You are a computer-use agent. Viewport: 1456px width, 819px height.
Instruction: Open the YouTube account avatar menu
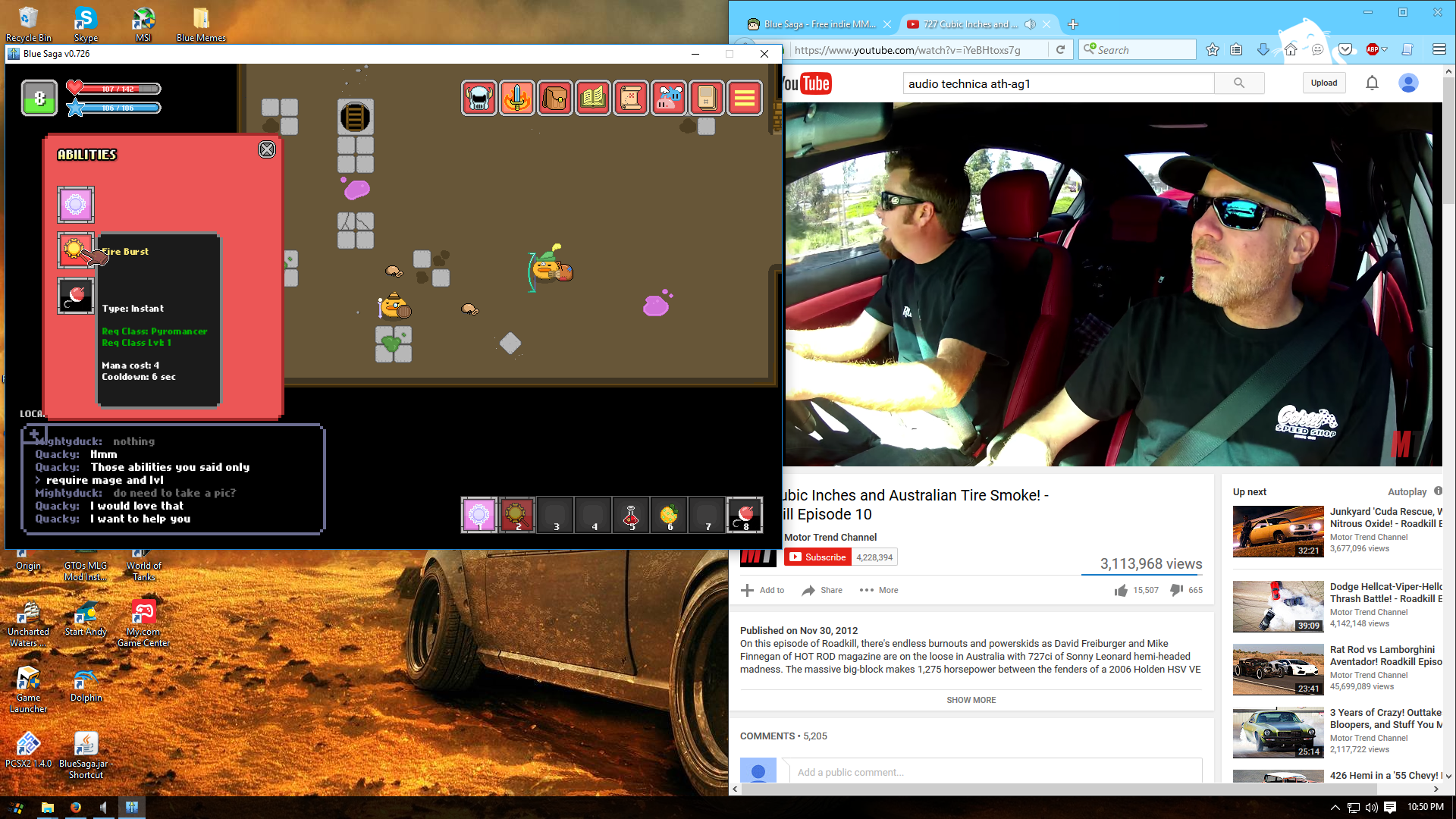click(x=1408, y=83)
